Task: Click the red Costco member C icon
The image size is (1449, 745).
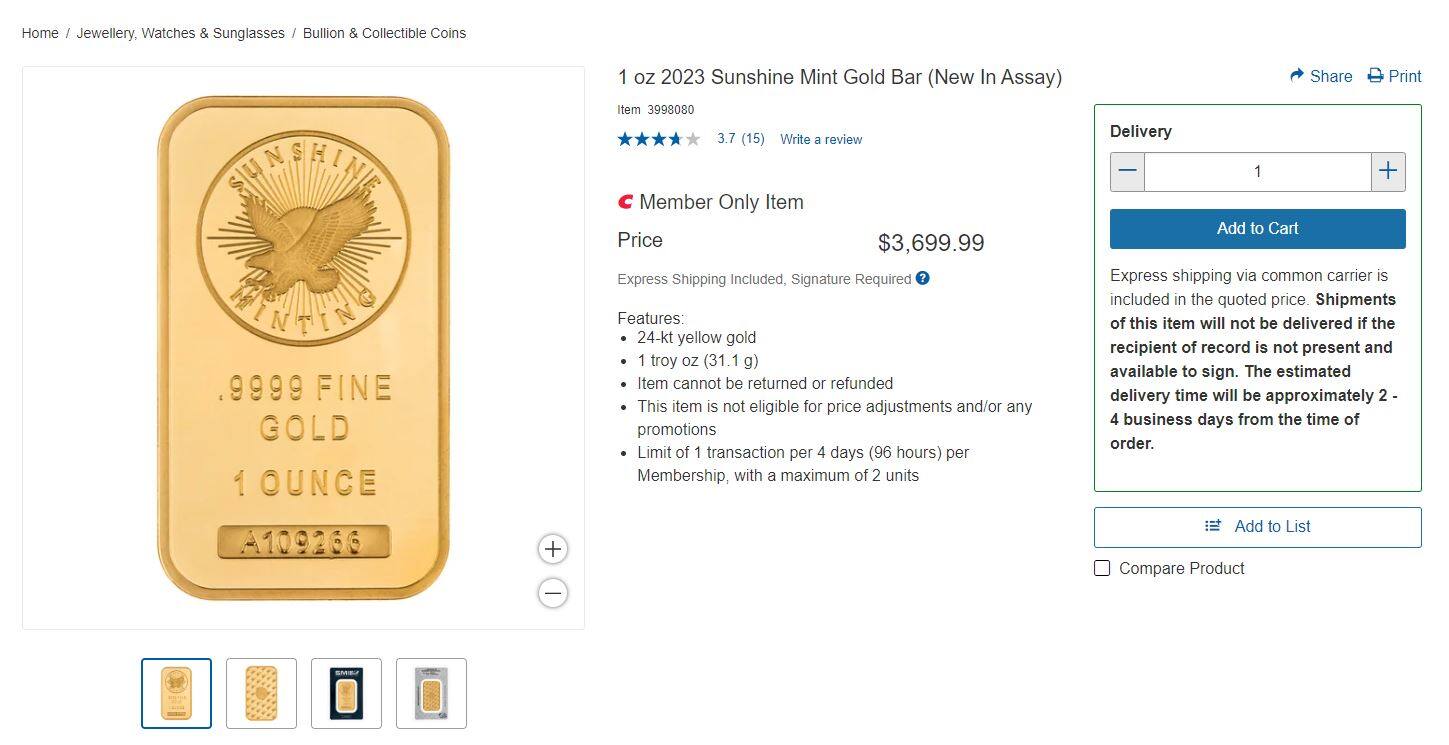Action: [625, 201]
